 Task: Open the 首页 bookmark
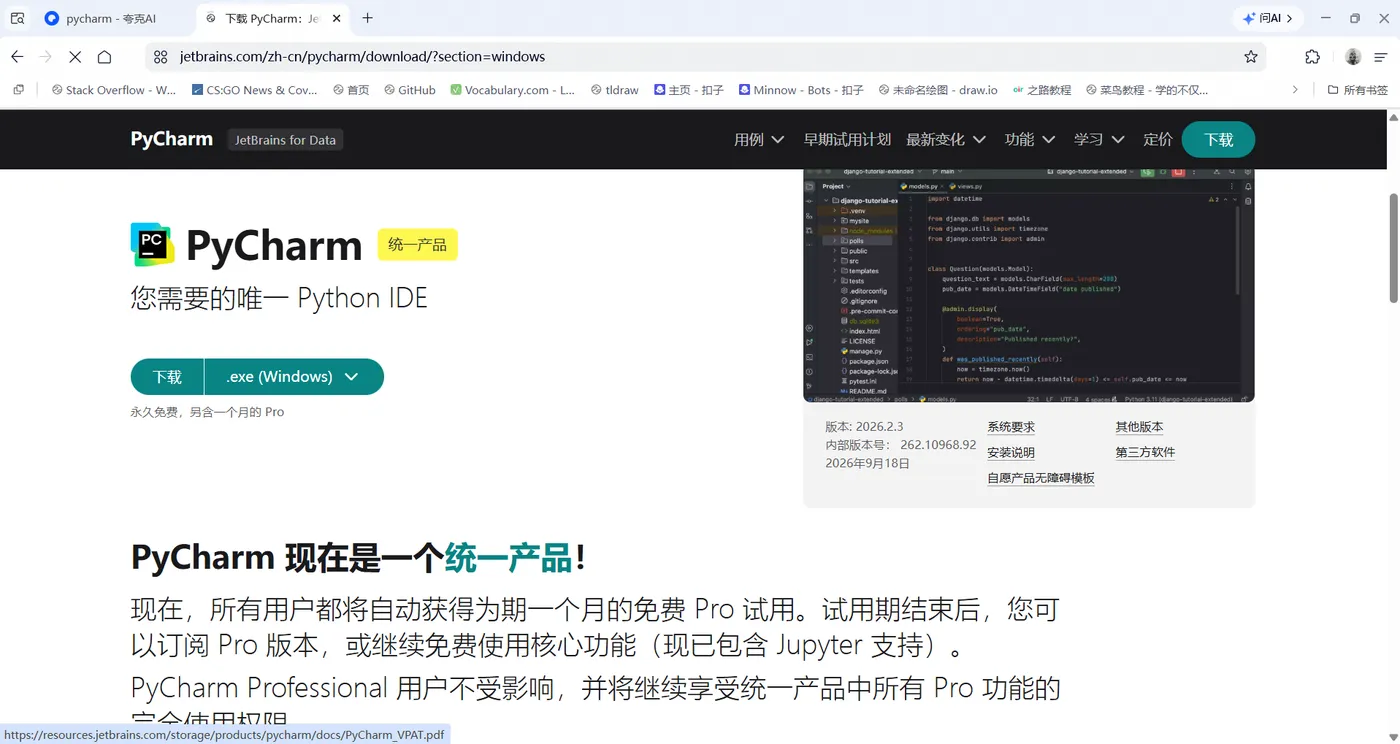tap(351, 90)
